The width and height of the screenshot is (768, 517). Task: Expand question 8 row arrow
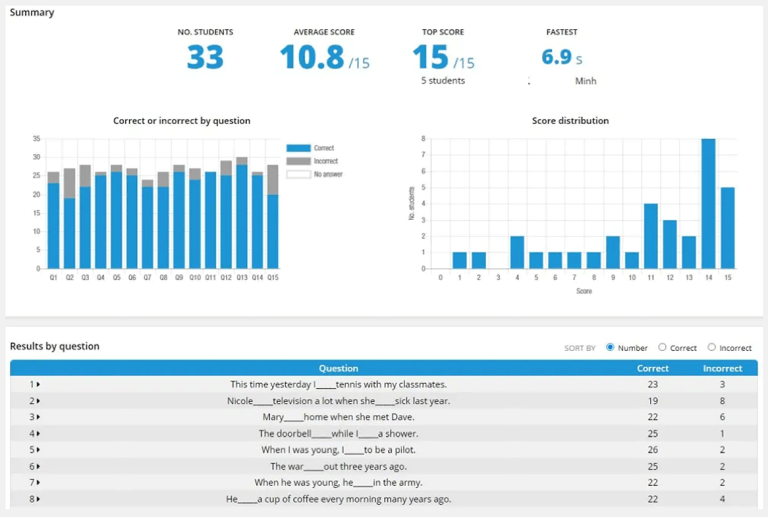[35, 499]
